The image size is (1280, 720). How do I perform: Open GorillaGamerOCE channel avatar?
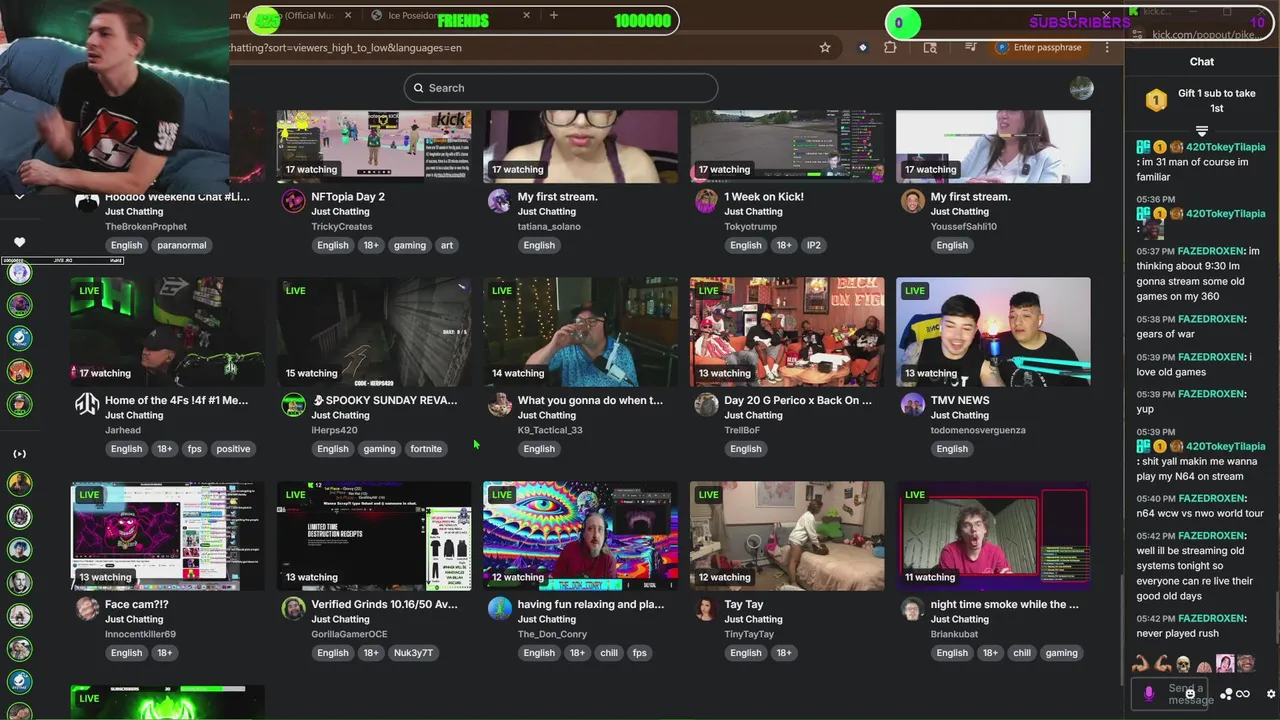[293, 608]
